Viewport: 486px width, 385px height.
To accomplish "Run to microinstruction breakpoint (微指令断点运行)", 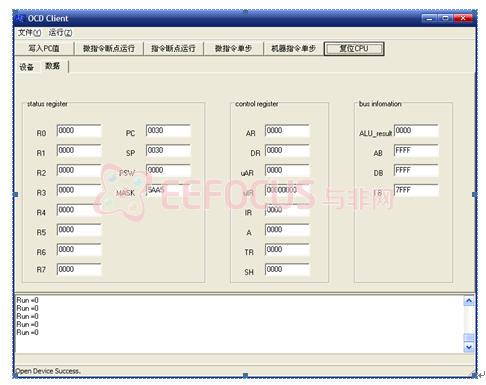I will pyautogui.click(x=109, y=49).
